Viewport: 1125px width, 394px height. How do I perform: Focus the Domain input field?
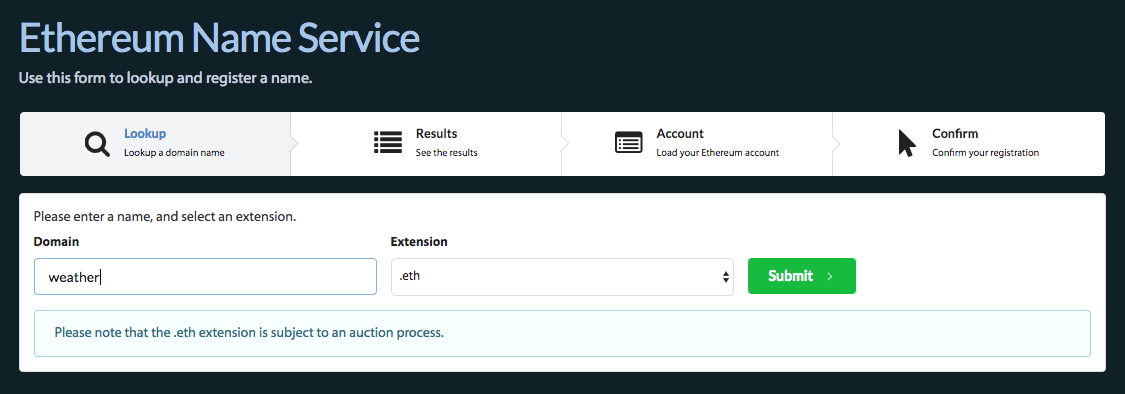click(x=205, y=276)
